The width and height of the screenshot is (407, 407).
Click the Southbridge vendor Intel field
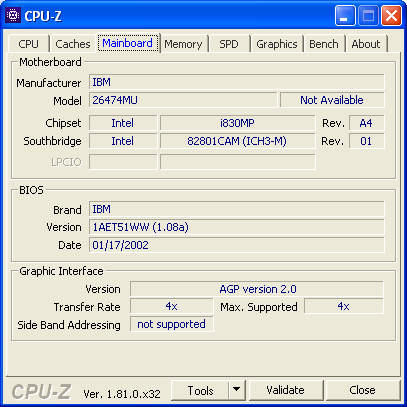click(x=123, y=141)
